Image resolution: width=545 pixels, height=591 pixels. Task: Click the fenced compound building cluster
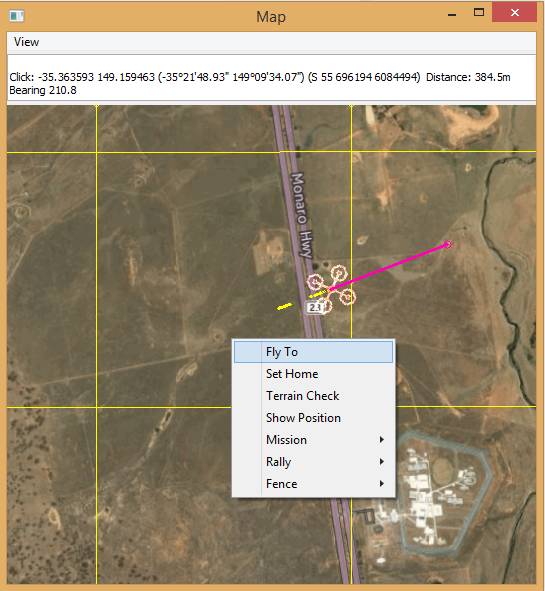coord(441,494)
